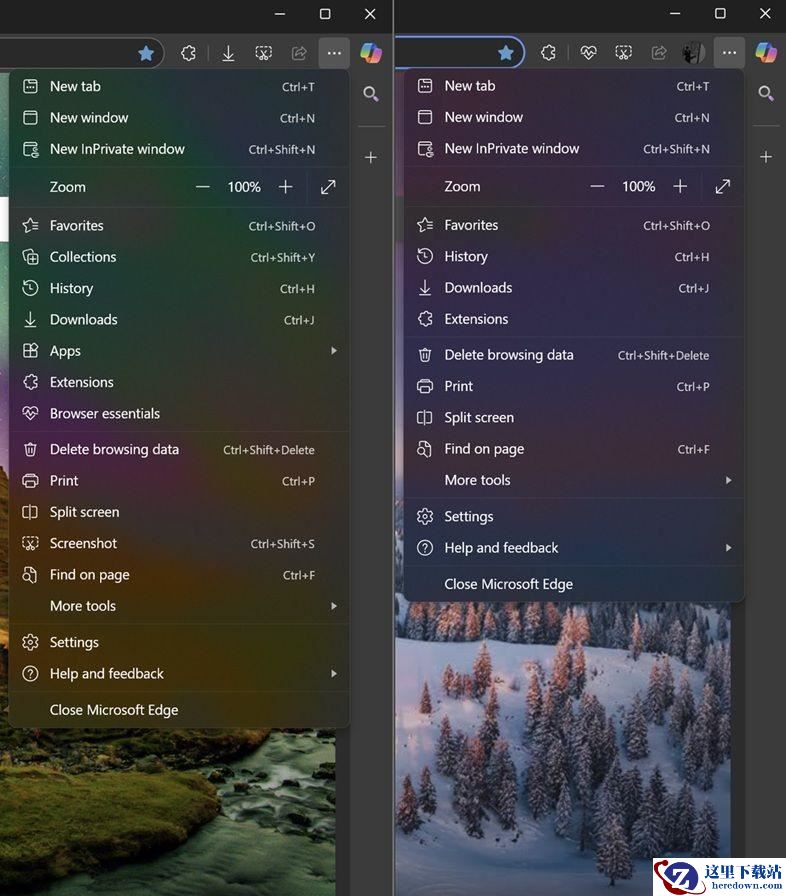The image size is (786, 896).
Task: Open Browser essentials in left menu
Action: point(179,414)
